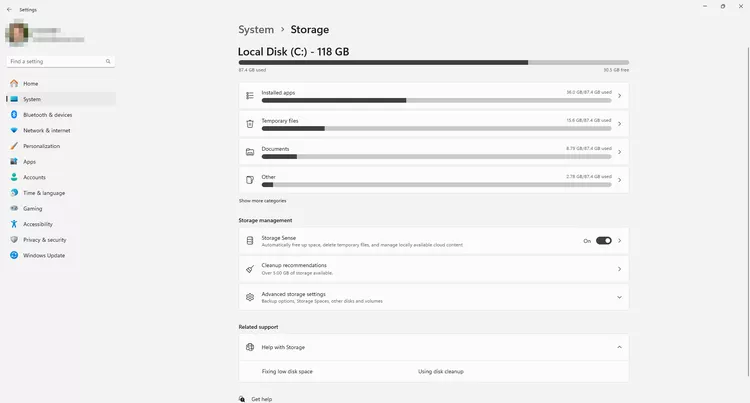Screen dimensions: 750x403
Task: Click the Cleanup recommendations broom icon
Action: [250, 269]
